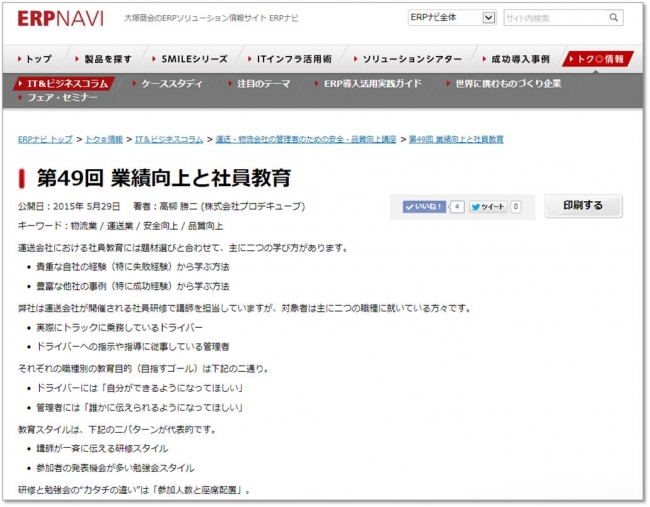Select the トク◎情報 red tab
Screen dimensions: 650x507
598,59
